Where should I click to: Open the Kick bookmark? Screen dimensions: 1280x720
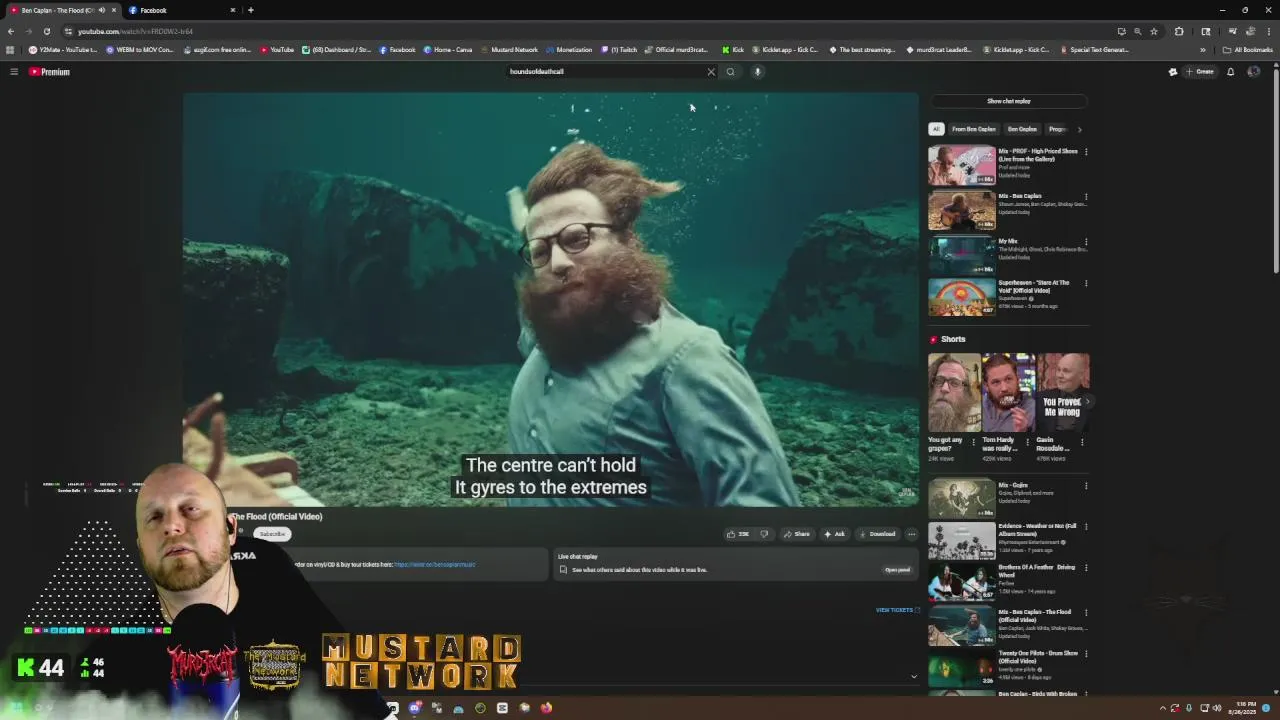point(733,50)
